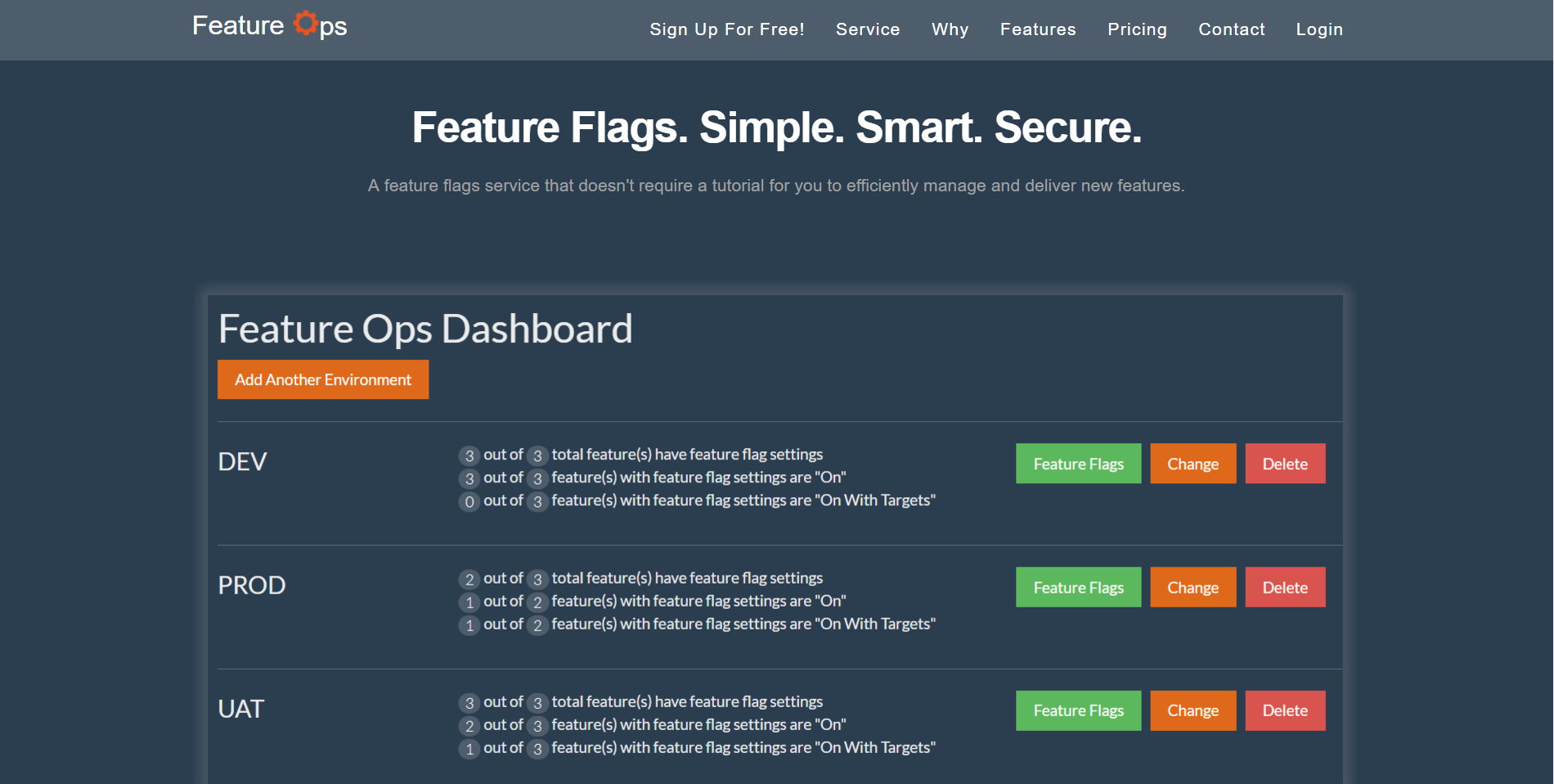Click Change for UAT environment
Image resolution: width=1554 pixels, height=784 pixels.
(1192, 710)
